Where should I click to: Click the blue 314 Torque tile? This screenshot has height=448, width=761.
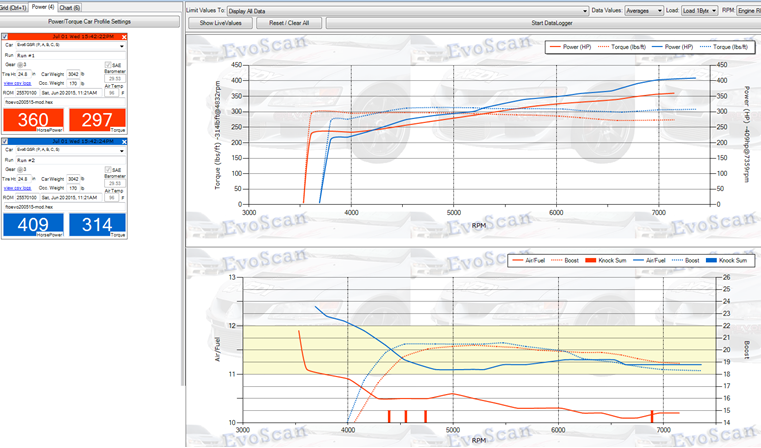(97, 224)
